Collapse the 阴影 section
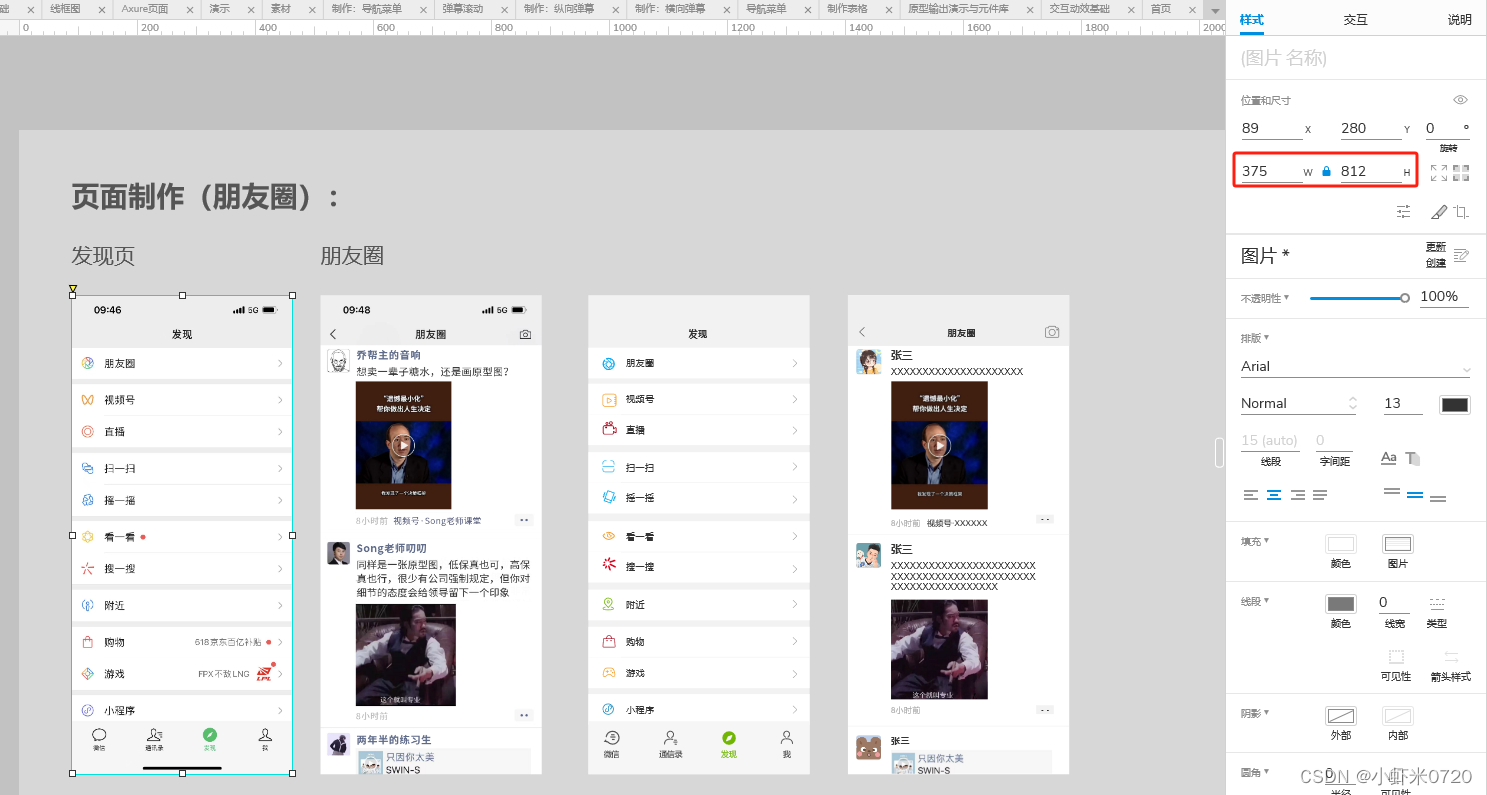 click(1255, 713)
